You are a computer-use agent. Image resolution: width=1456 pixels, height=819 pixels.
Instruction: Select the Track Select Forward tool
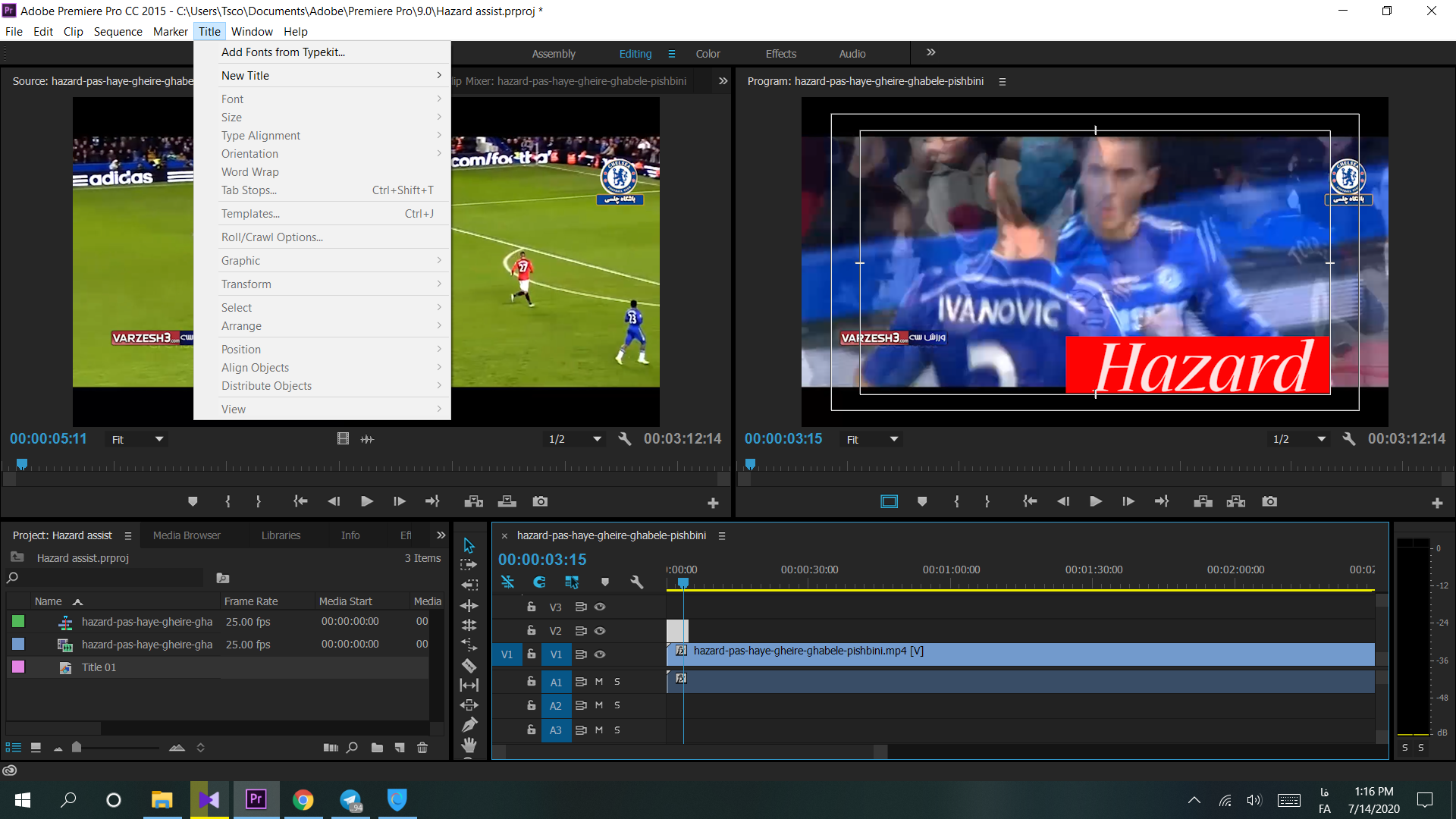click(x=469, y=565)
